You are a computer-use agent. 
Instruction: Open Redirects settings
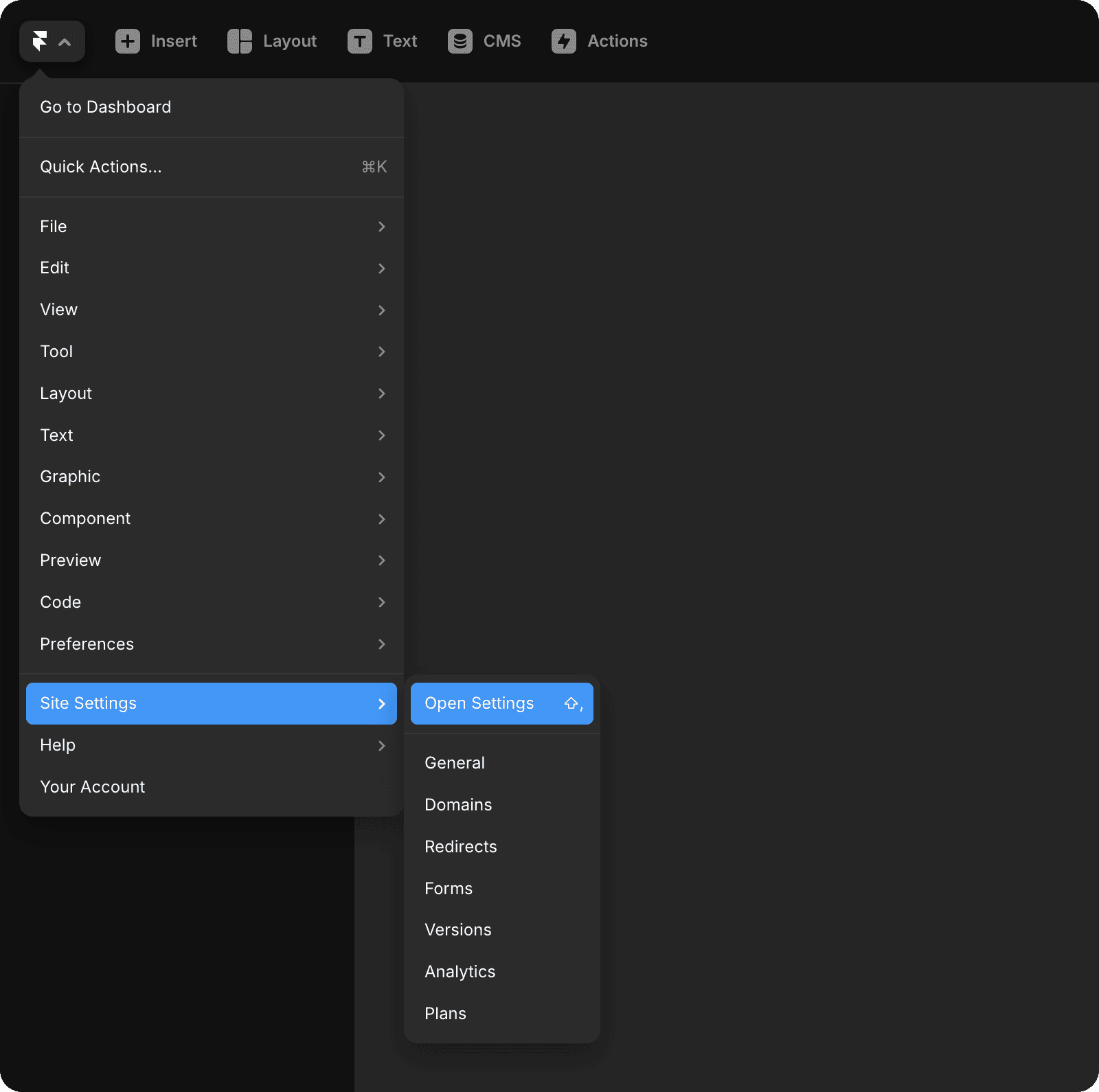tap(460, 847)
